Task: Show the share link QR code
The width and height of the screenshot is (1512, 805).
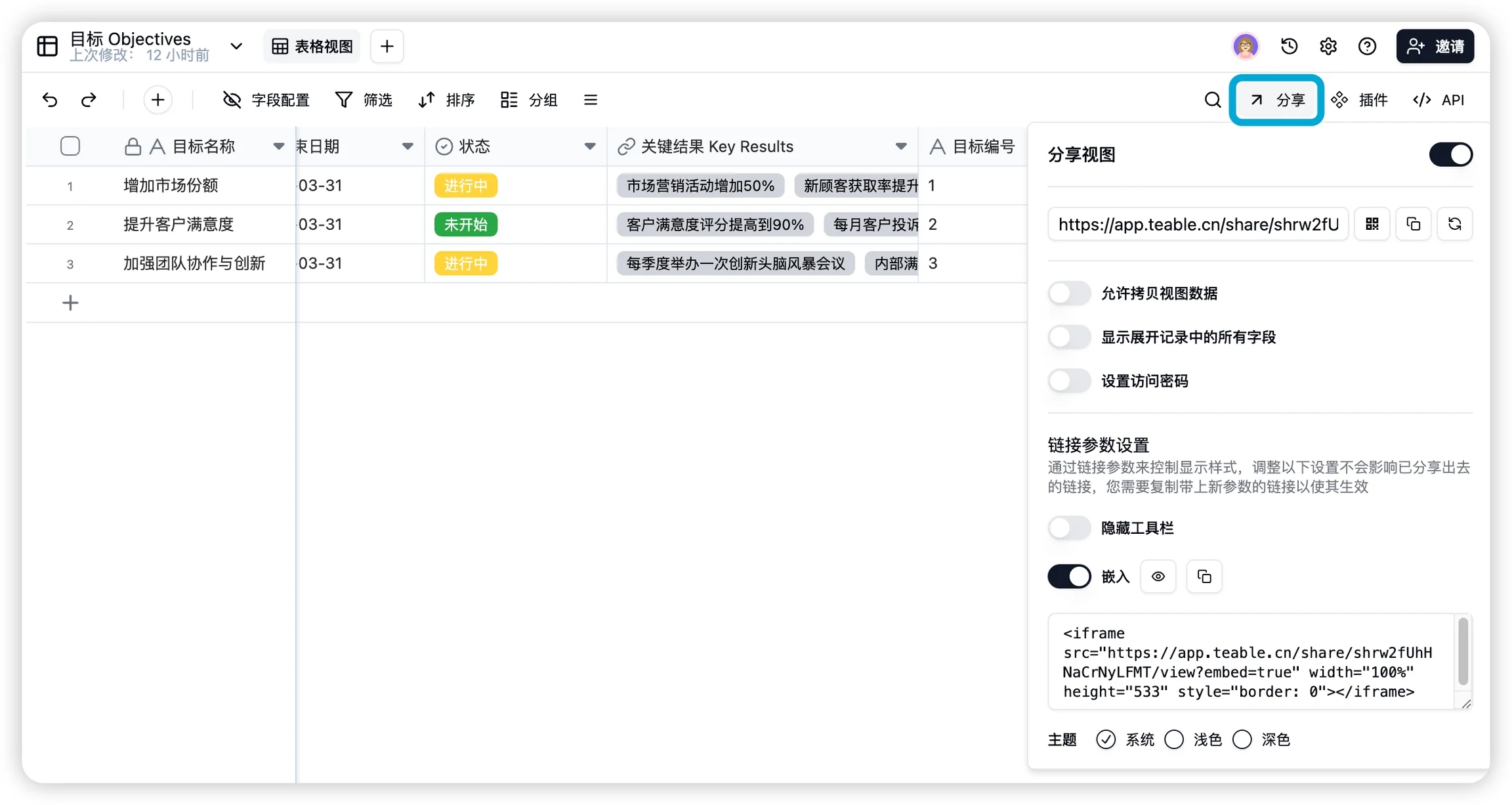Action: pos(1372,225)
